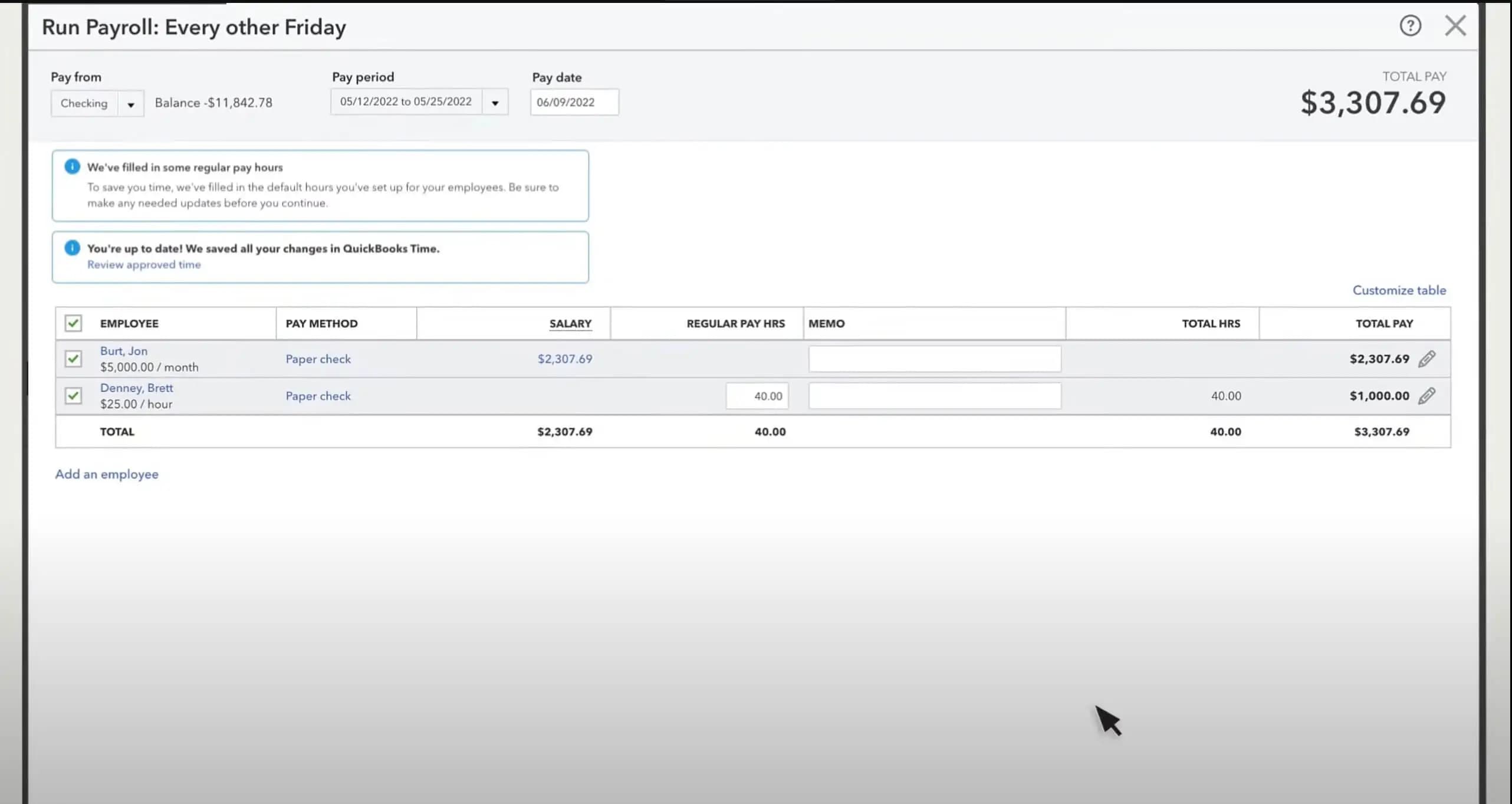Click the PAY METHOD column header
1512x804 pixels.
(x=321, y=324)
